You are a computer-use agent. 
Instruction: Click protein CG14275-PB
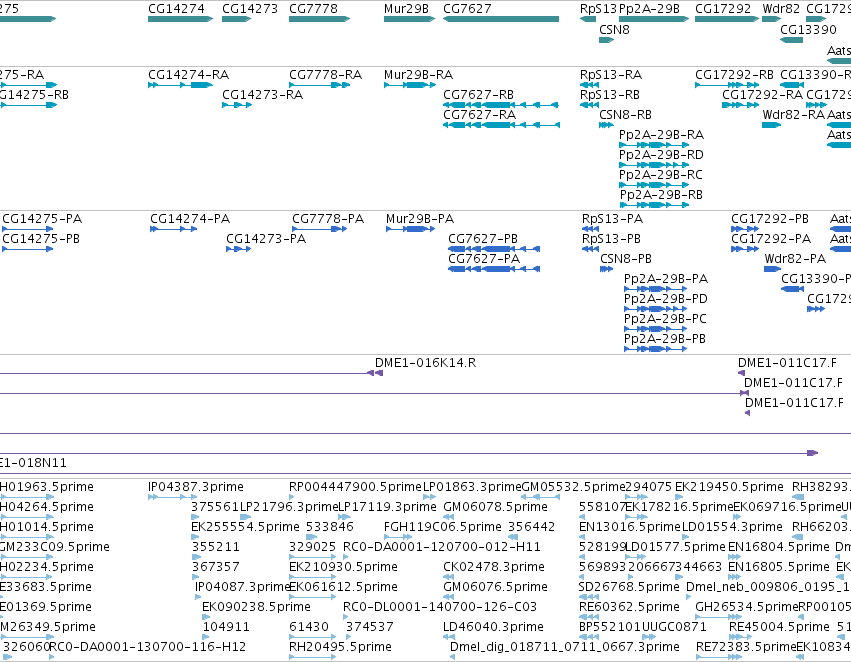41,239
